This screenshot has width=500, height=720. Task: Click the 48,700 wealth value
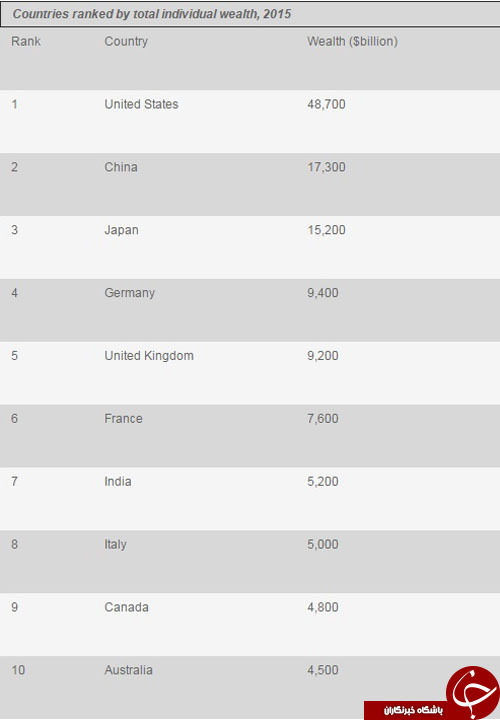point(326,104)
